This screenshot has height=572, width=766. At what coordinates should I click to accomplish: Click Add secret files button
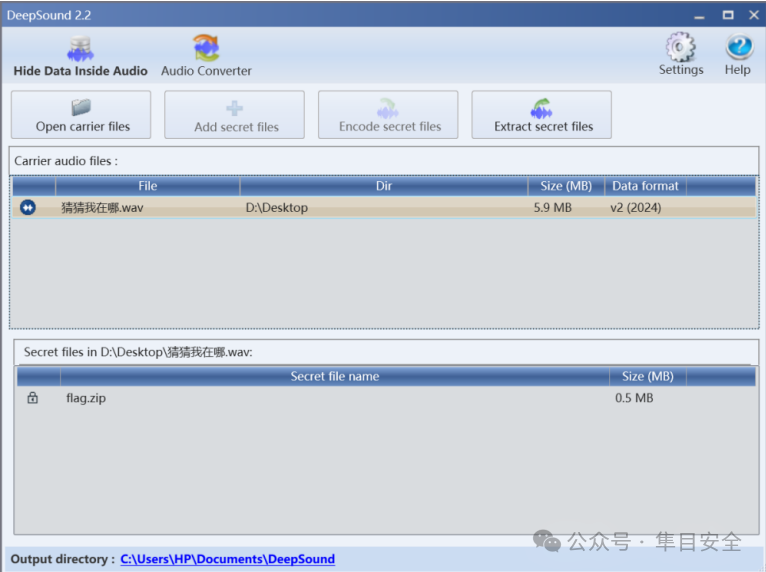[234, 115]
